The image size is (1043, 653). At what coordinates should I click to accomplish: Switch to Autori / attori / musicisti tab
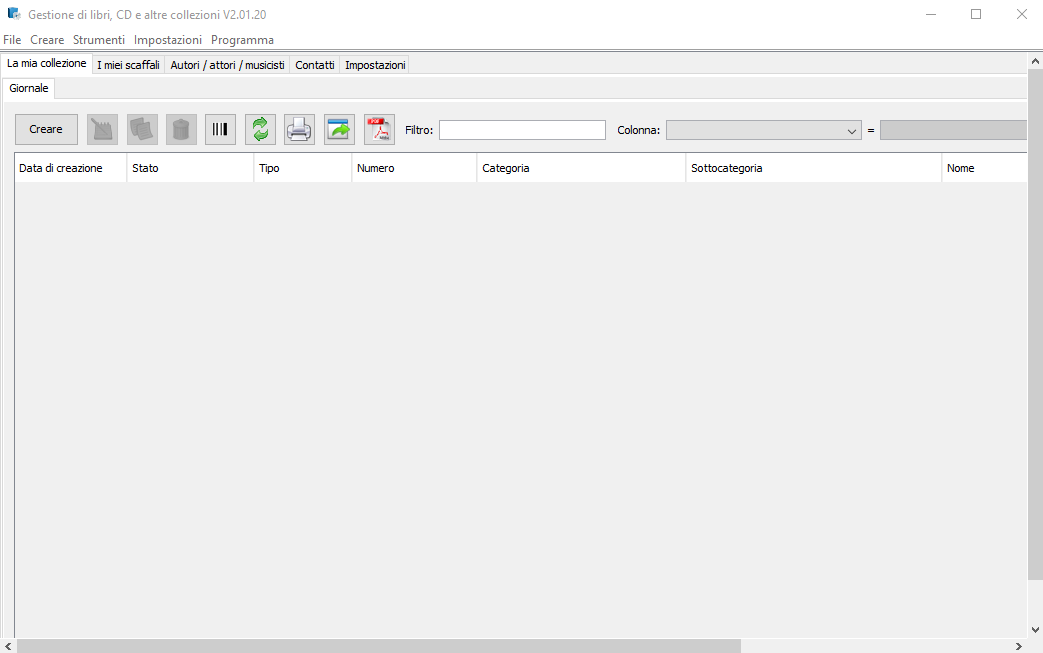(227, 65)
